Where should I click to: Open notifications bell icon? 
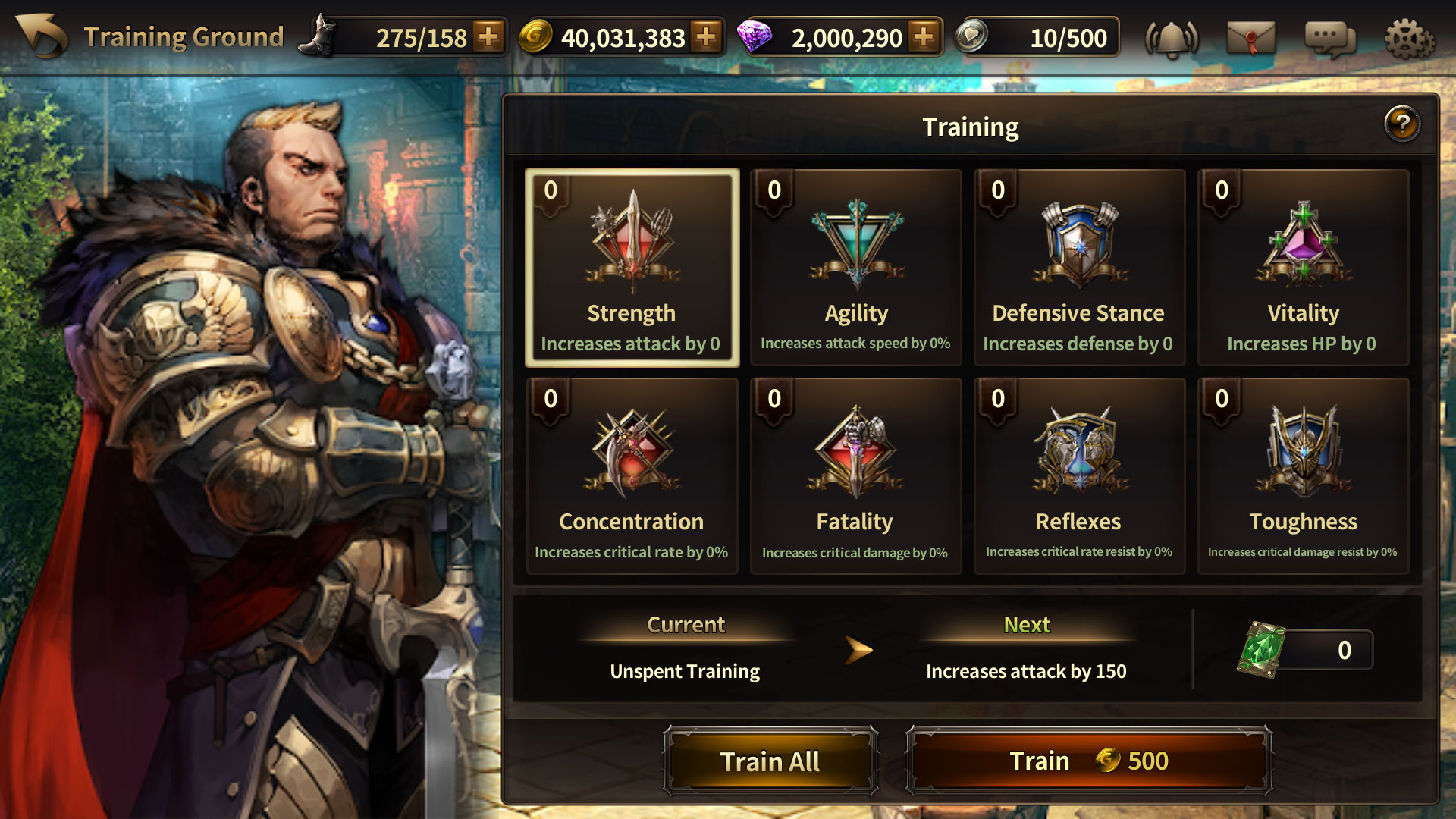(1171, 38)
